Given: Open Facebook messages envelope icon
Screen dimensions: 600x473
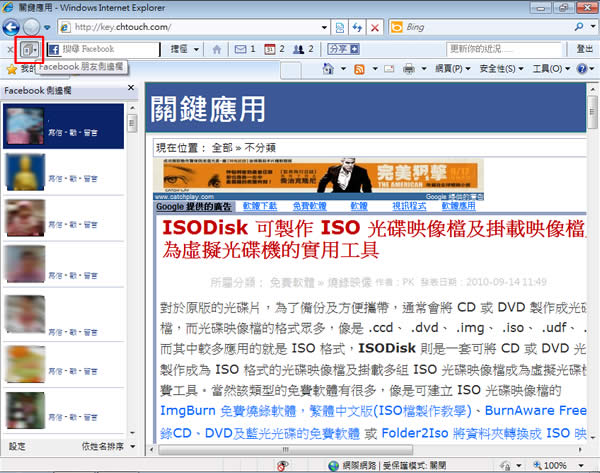Looking at the screenshot, I should click(x=241, y=49).
